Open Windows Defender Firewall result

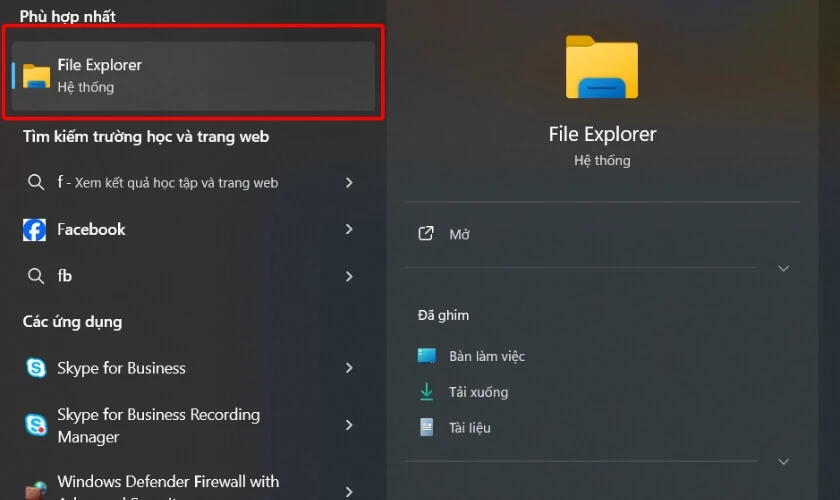tap(168, 487)
